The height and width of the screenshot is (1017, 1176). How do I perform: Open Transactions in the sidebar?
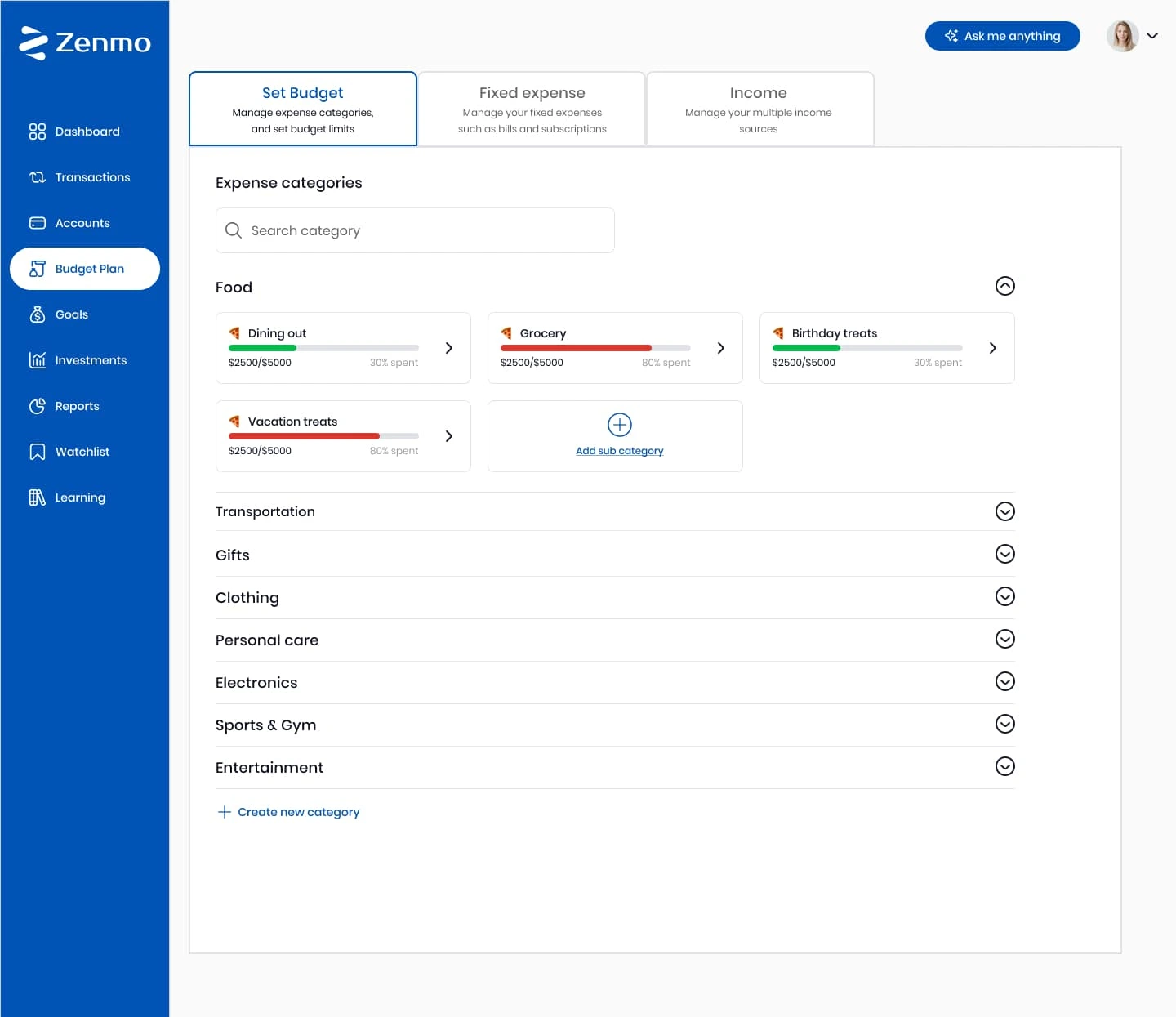[85, 177]
